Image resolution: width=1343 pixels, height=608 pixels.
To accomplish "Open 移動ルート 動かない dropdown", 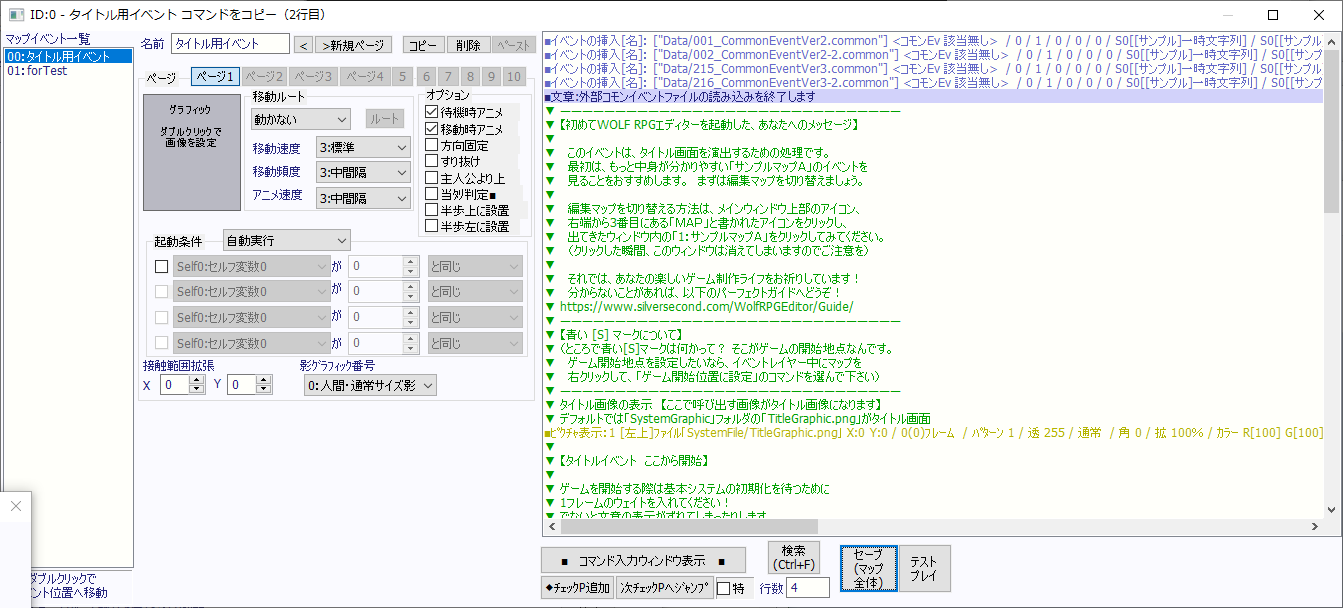I will [x=300, y=120].
